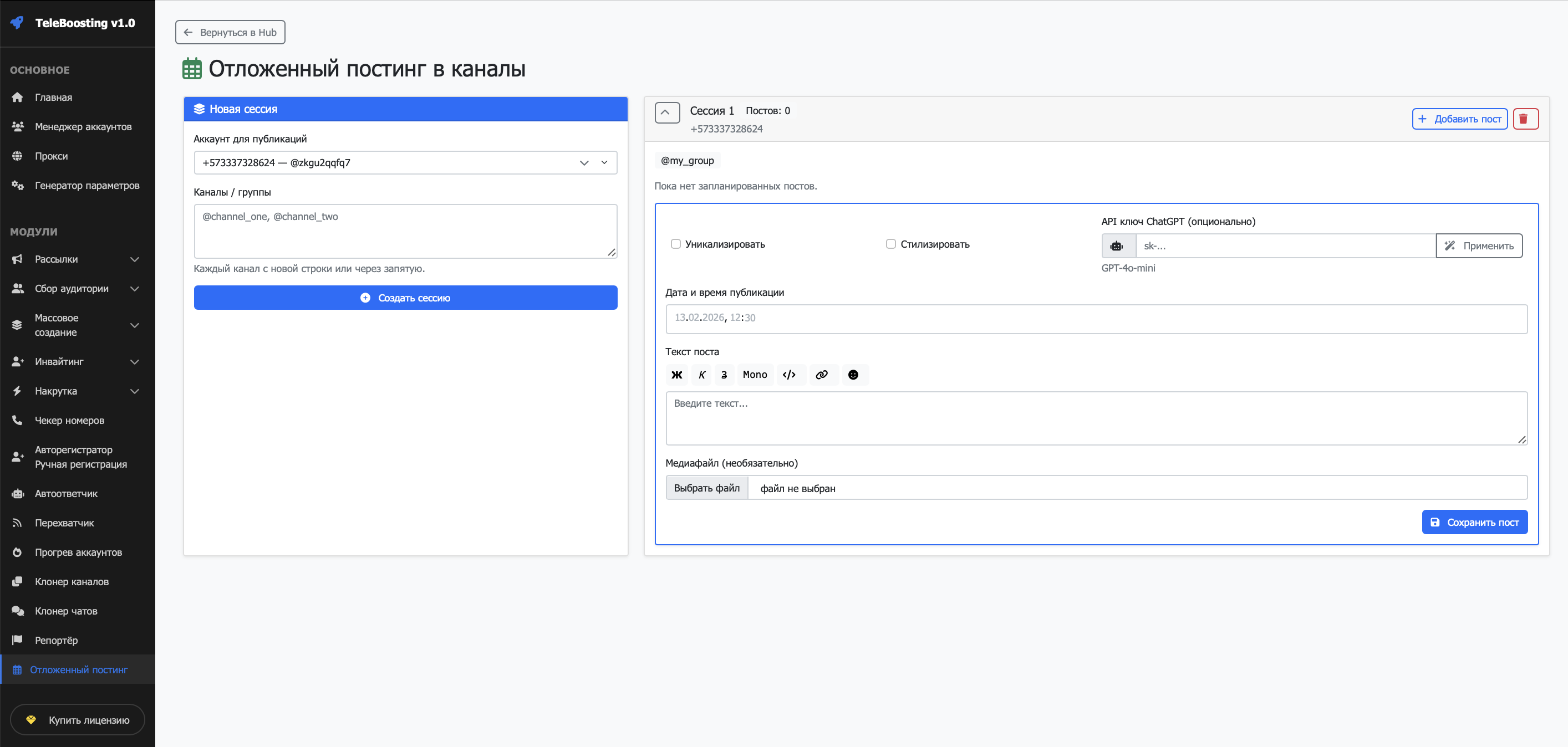
Task: Open Клонер каналов in sidebar
Action: pos(71,581)
